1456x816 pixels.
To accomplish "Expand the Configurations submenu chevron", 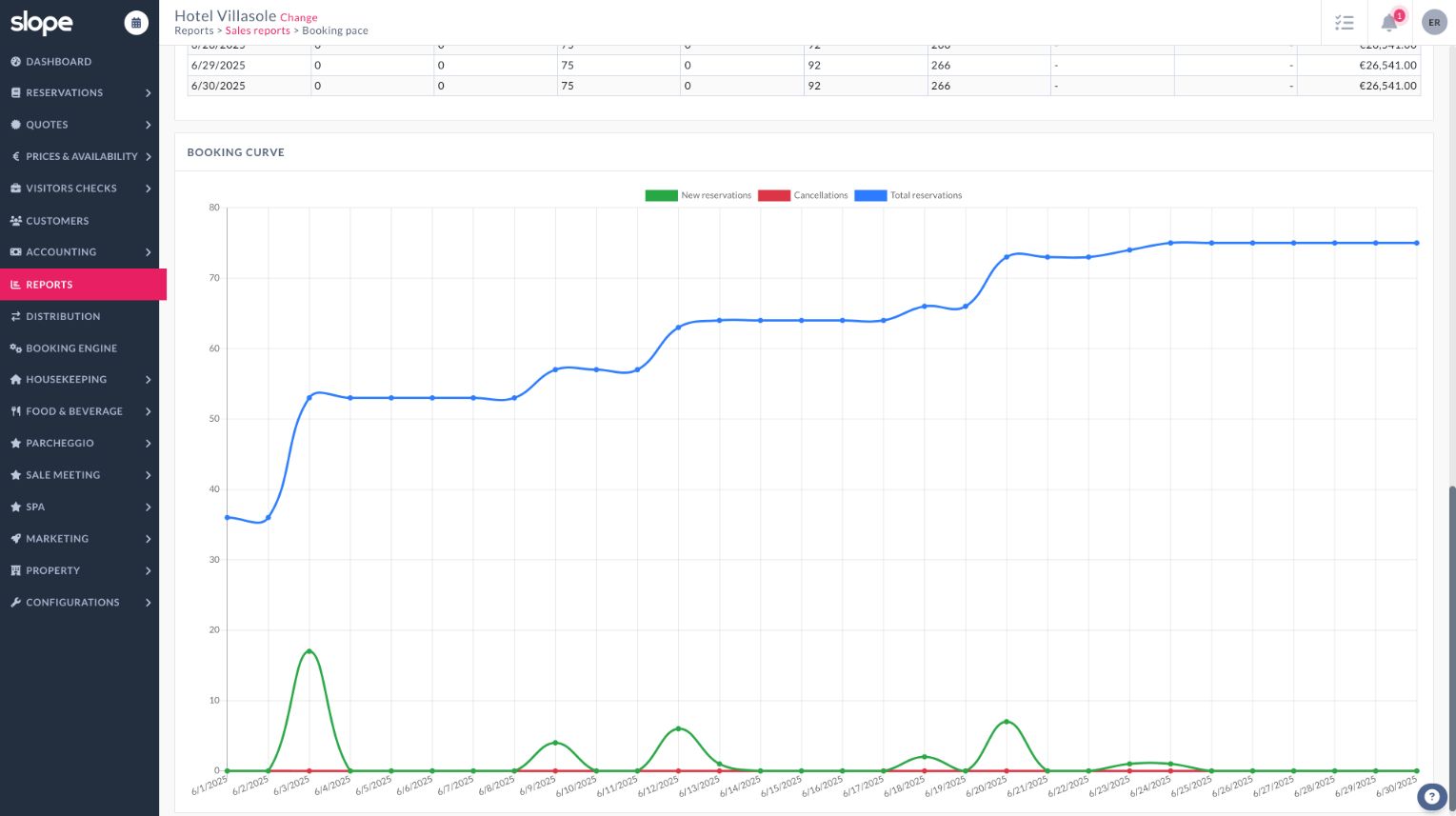I will click(x=149, y=603).
